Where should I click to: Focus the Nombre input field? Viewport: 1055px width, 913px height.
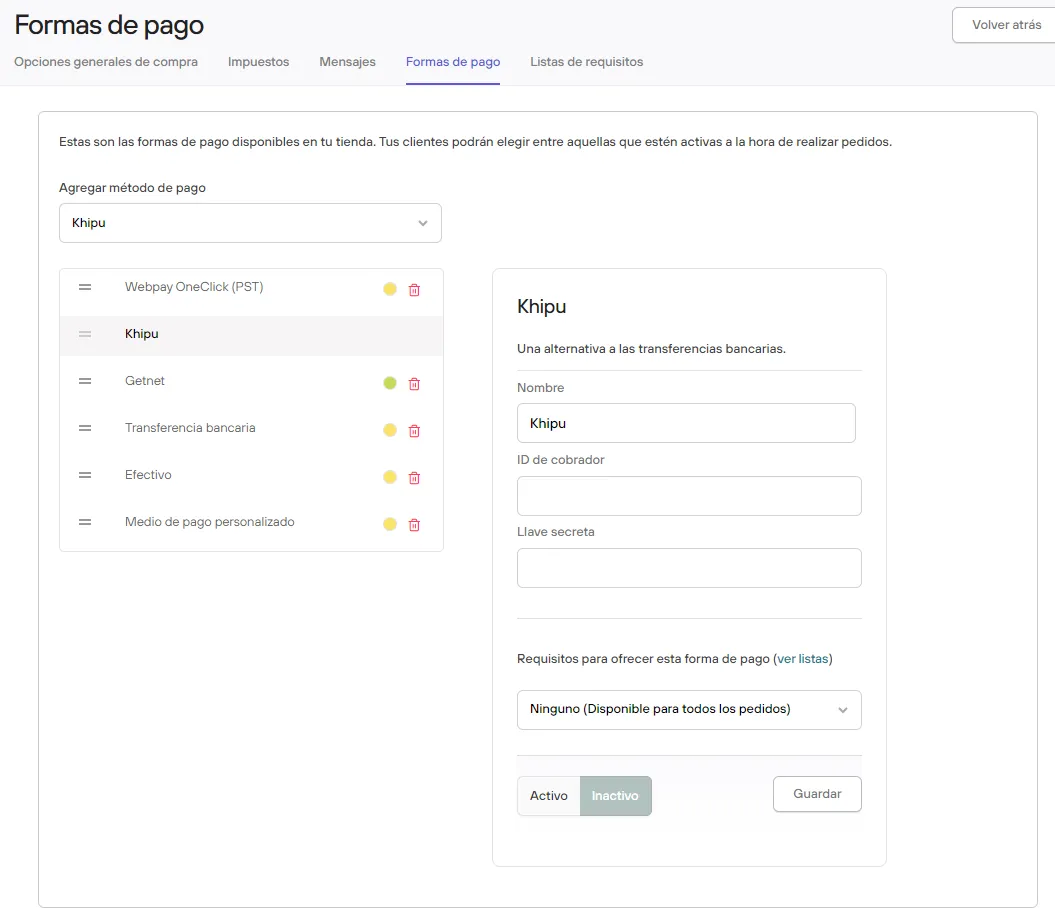(x=686, y=423)
